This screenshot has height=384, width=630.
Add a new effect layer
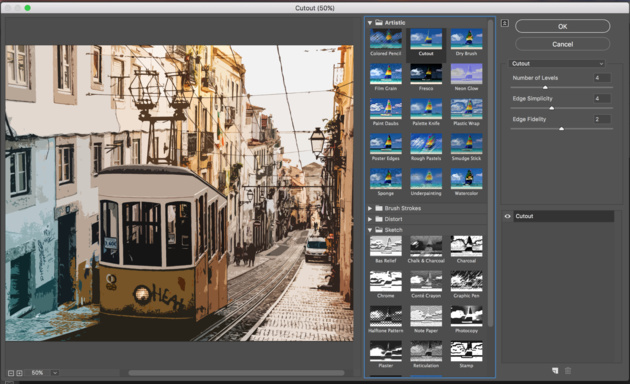(555, 371)
